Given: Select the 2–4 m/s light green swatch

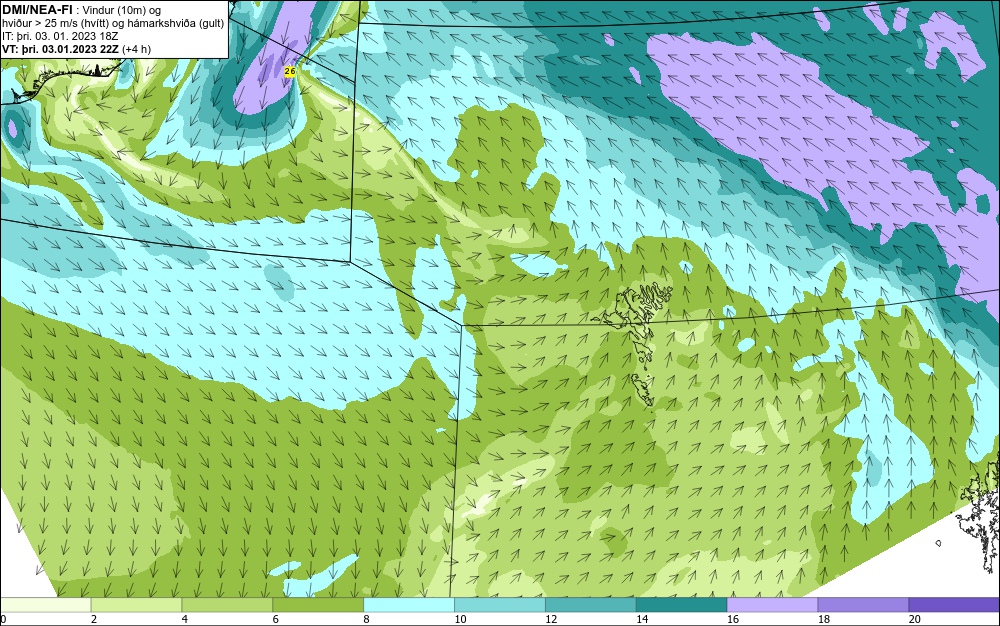Looking at the screenshot, I should pyautogui.click(x=136, y=605).
